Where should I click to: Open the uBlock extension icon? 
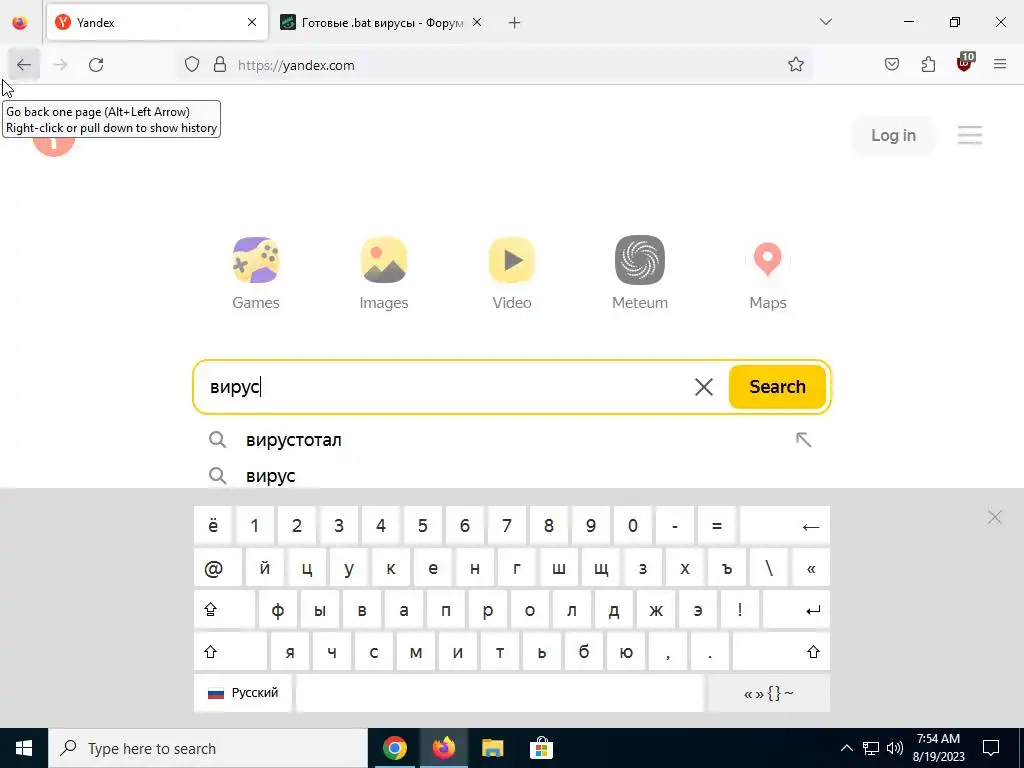point(965,63)
